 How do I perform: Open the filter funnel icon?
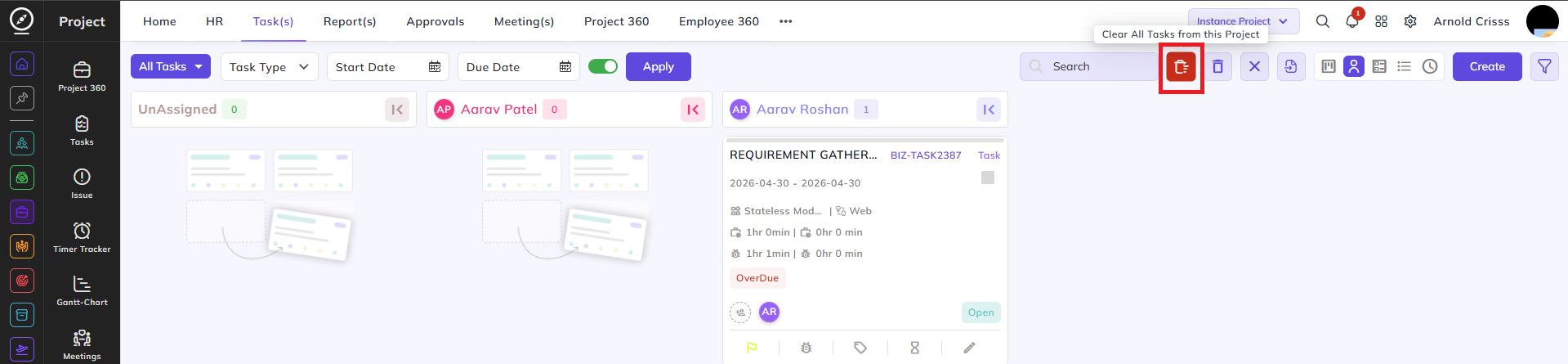1544,67
